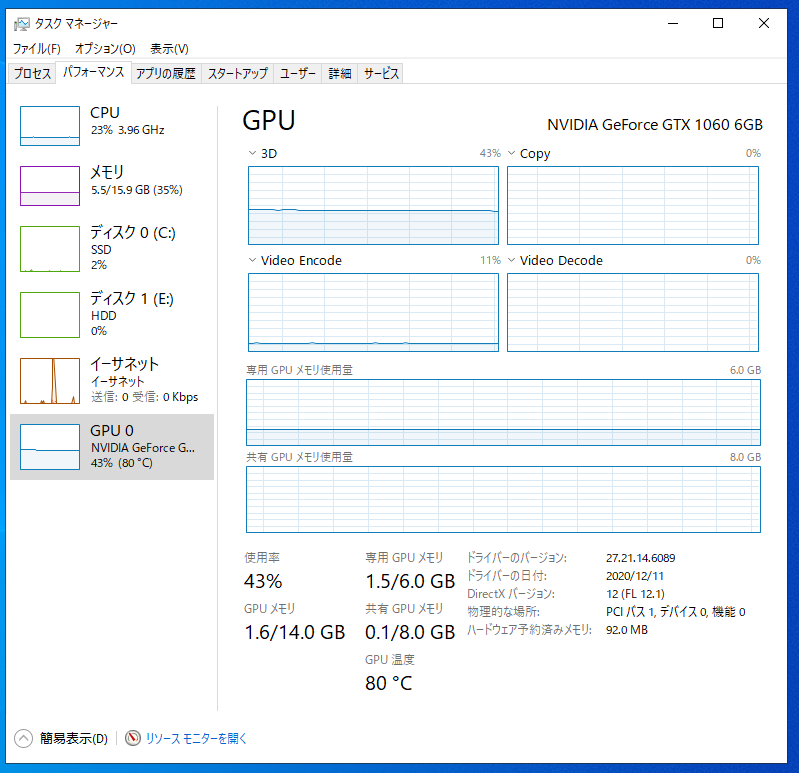This screenshot has height=773, width=799.
Task: Click the Video Decode usage graph
Action: pyautogui.click(x=633, y=312)
